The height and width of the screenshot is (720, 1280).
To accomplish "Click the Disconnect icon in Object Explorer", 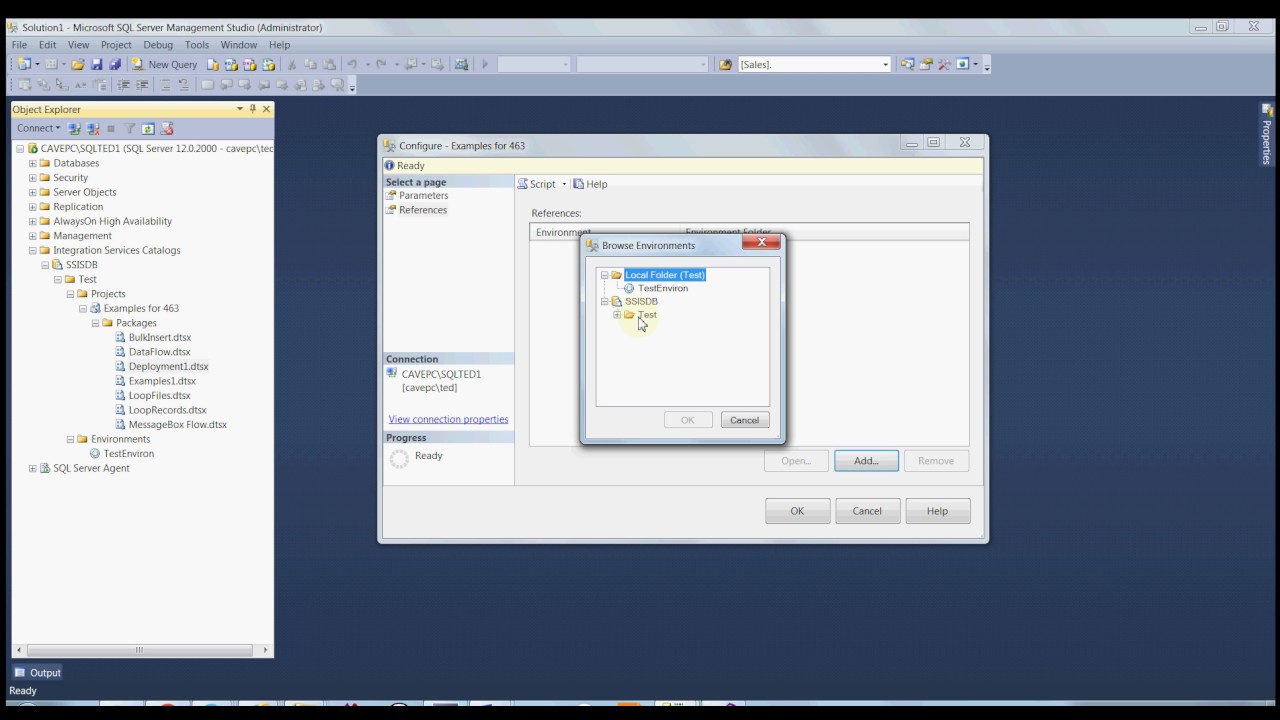I will (93, 128).
